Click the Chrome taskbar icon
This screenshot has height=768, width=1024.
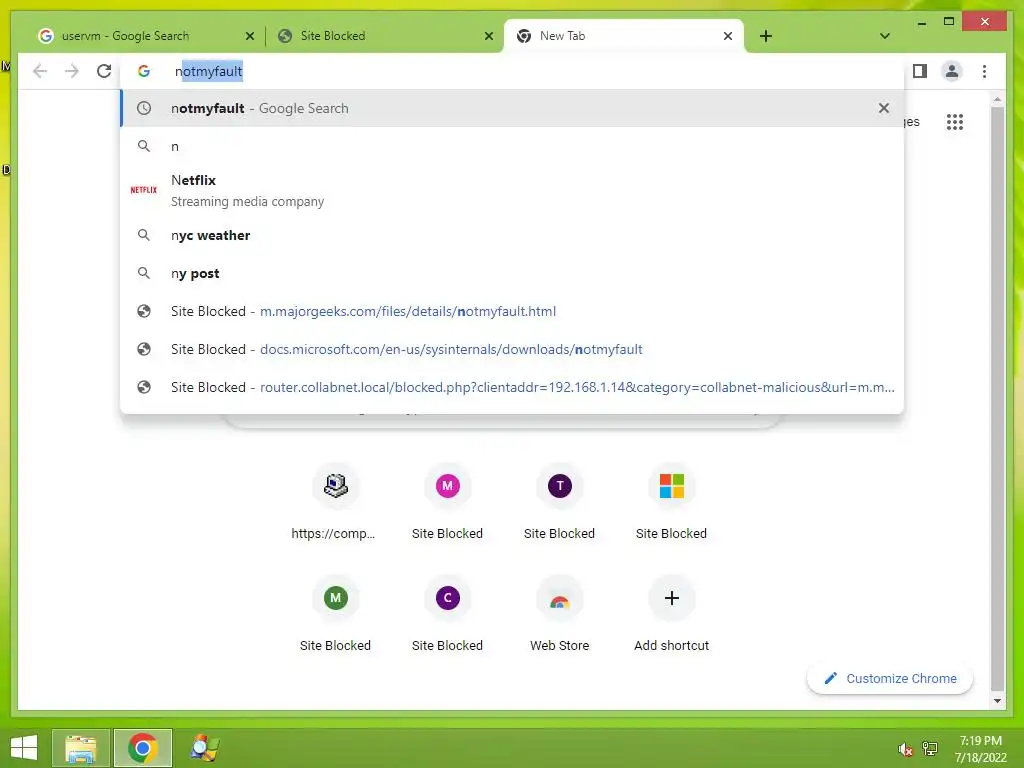[142, 748]
